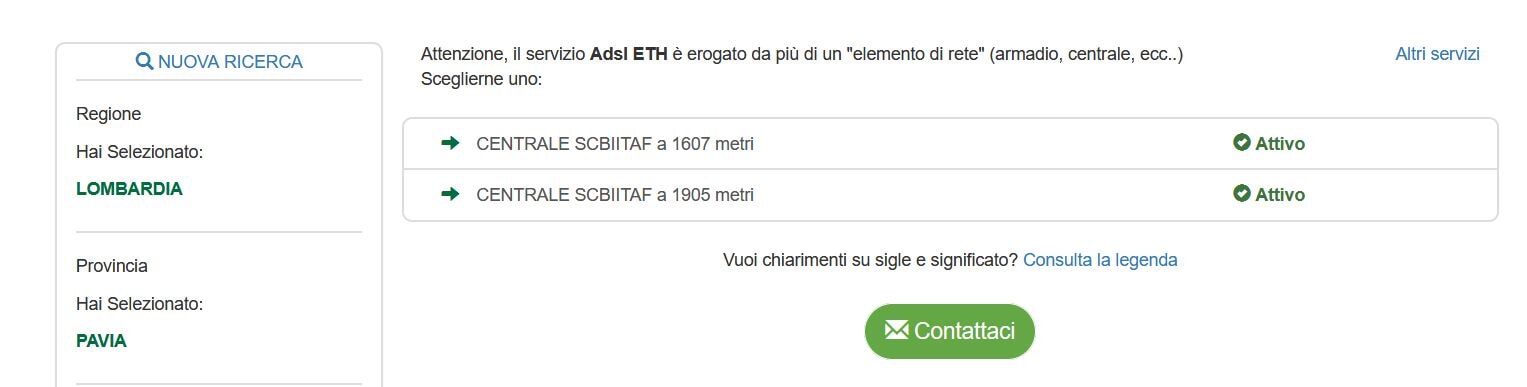Click the selected region LOMBARDIA
This screenshot has width=1527, height=387.
[129, 189]
